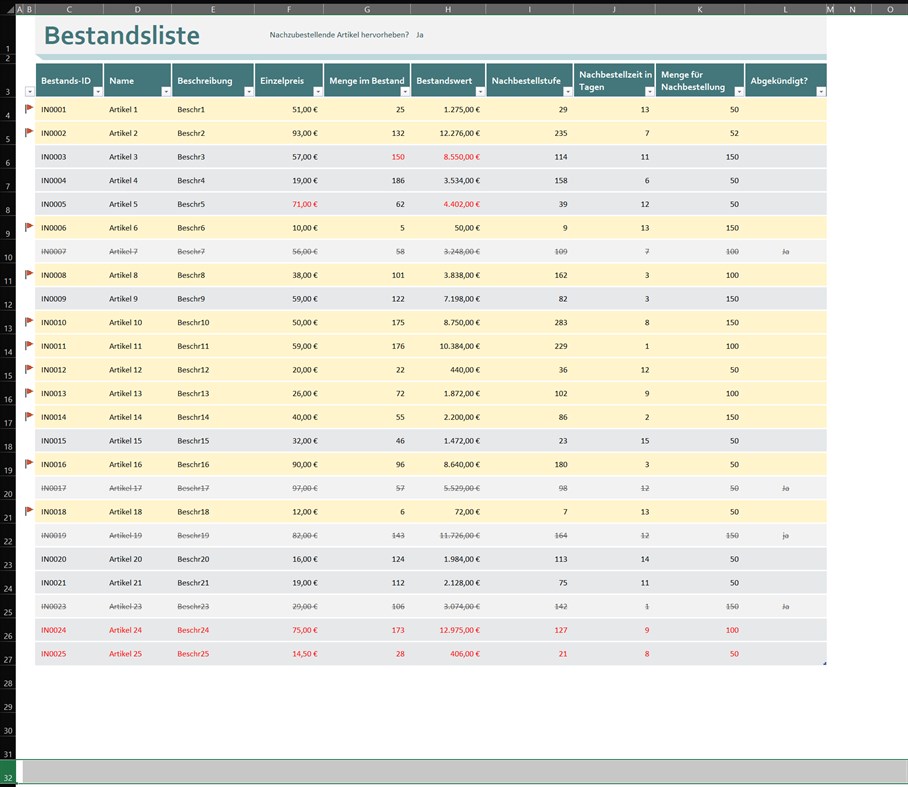Select the Bestandswert 3.534,00 € cell
This screenshot has height=787, width=908.
click(x=448, y=181)
